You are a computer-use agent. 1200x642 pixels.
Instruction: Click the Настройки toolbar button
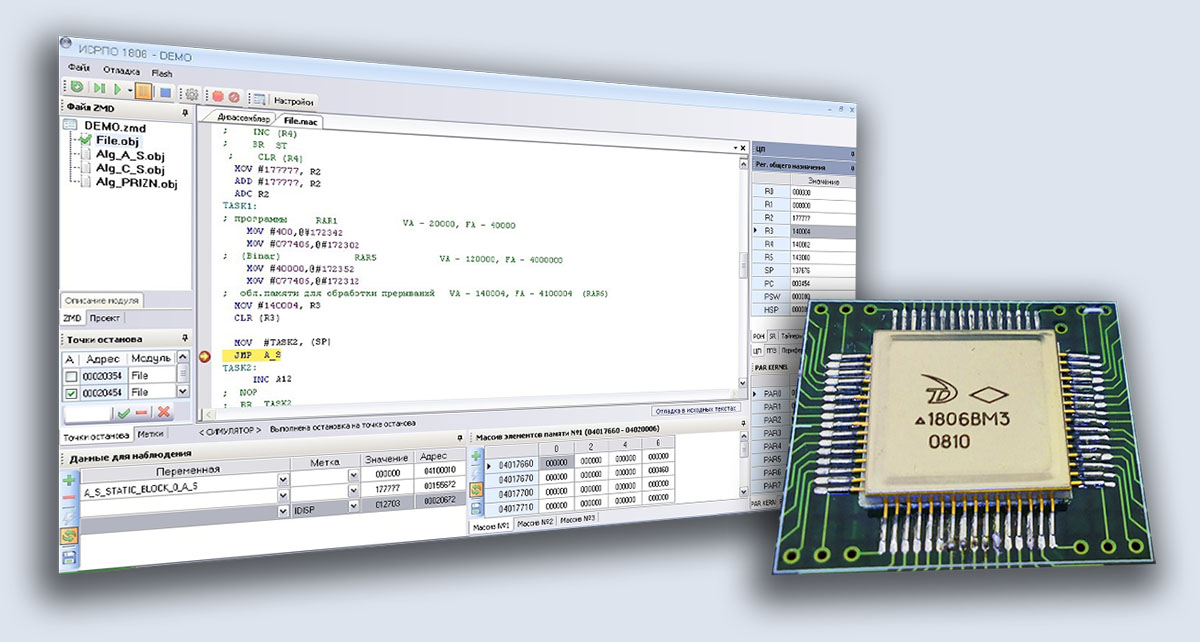click(x=295, y=101)
